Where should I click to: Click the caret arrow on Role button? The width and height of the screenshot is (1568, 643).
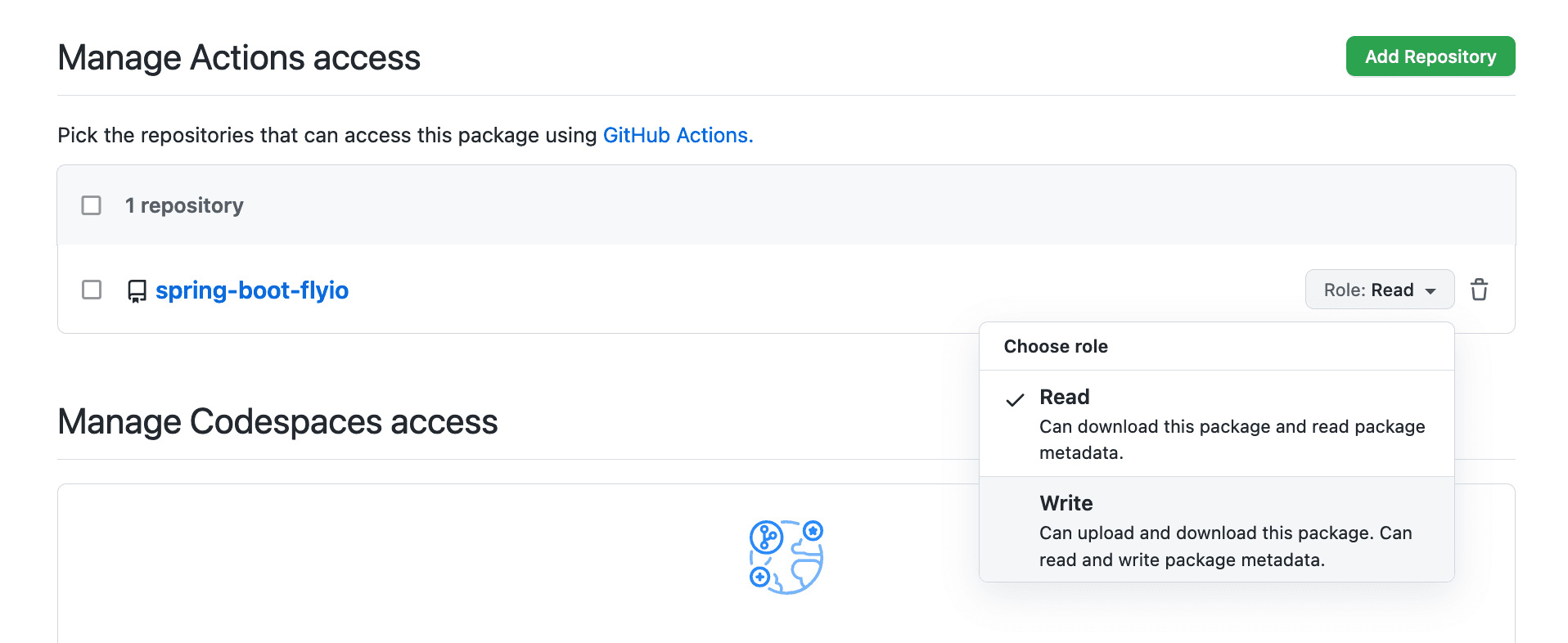pyautogui.click(x=1431, y=291)
